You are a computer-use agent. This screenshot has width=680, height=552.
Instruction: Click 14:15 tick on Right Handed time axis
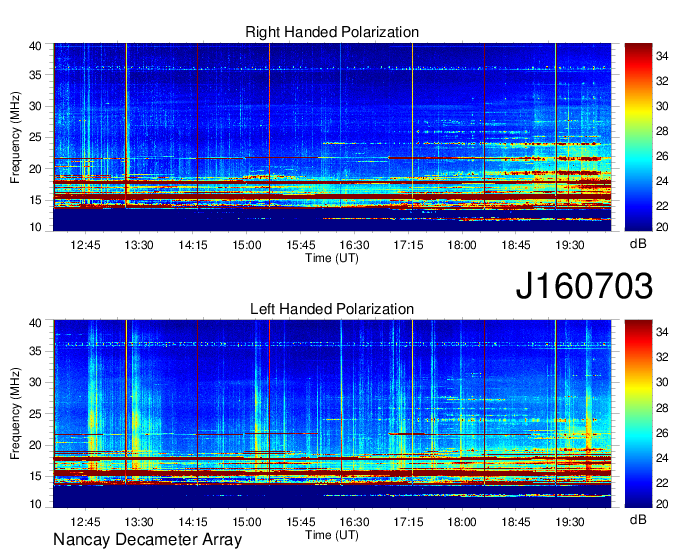(x=193, y=245)
